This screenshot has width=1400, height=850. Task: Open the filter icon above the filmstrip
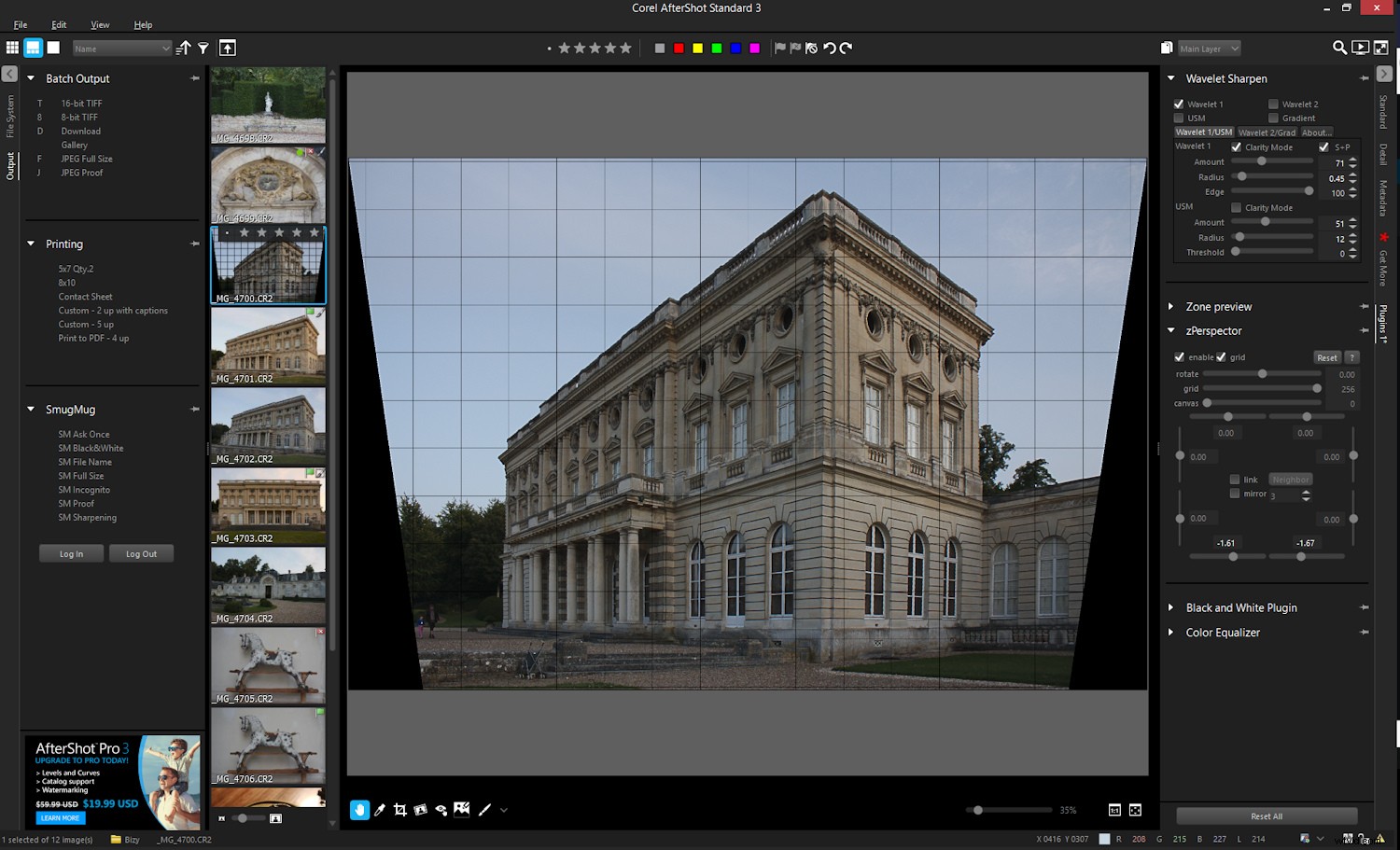204,48
